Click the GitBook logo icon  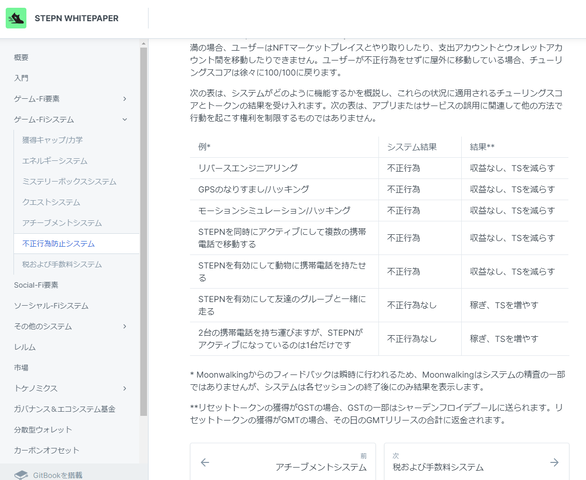point(21,475)
